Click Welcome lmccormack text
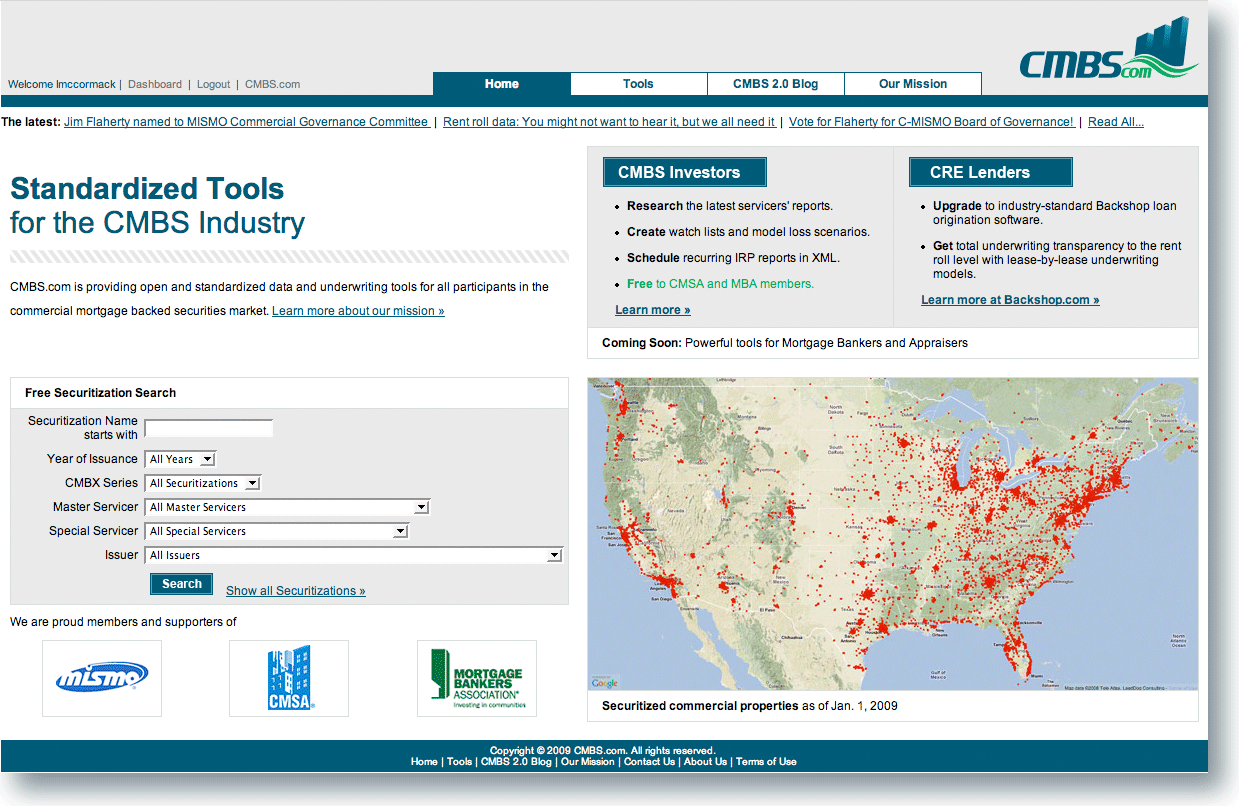 [62, 84]
